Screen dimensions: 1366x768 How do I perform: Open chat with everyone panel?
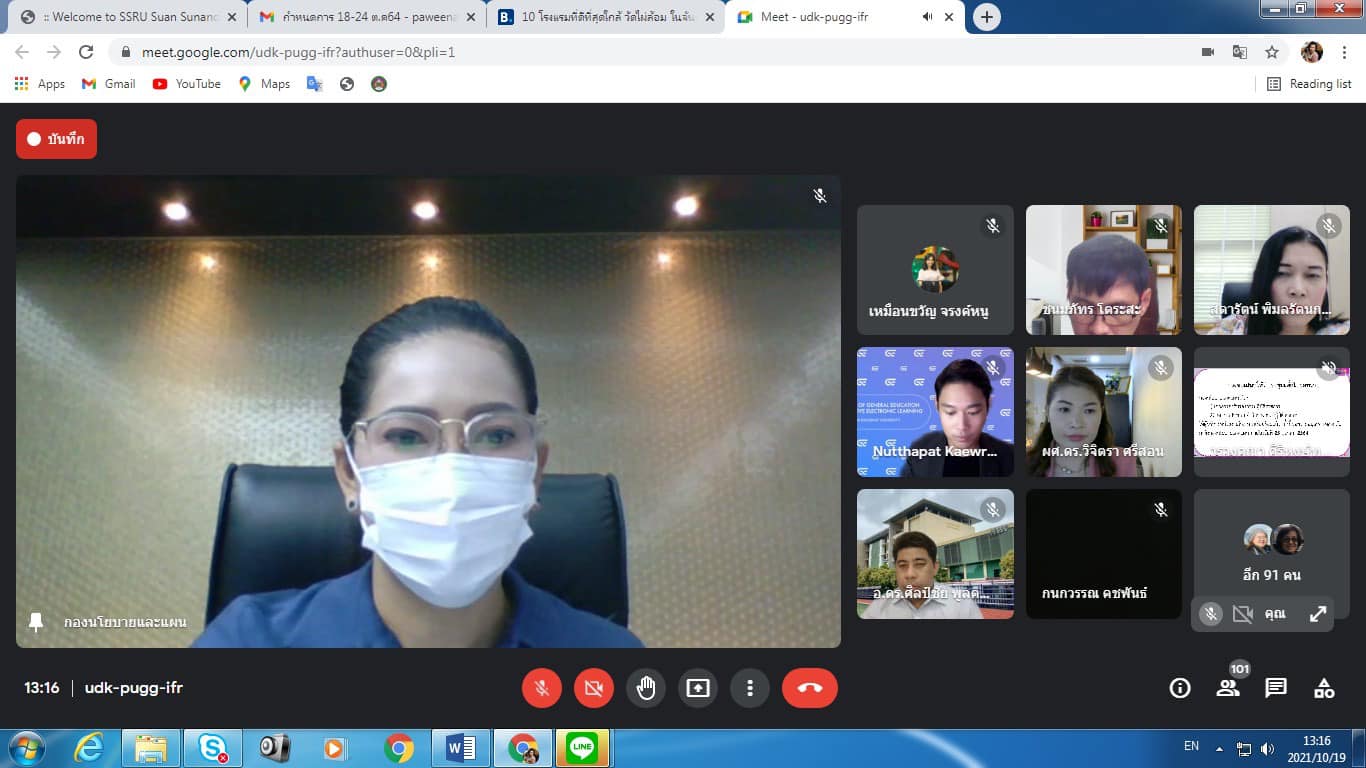point(1276,688)
